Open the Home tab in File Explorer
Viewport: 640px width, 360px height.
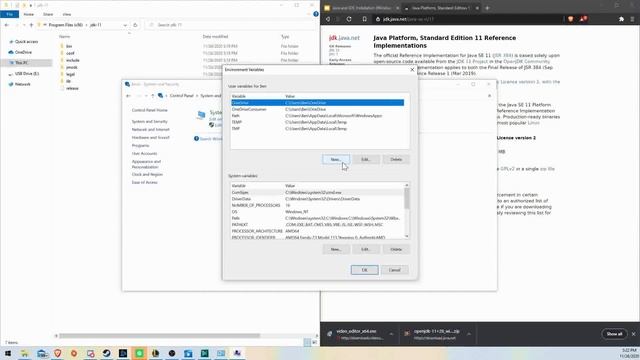29,14
